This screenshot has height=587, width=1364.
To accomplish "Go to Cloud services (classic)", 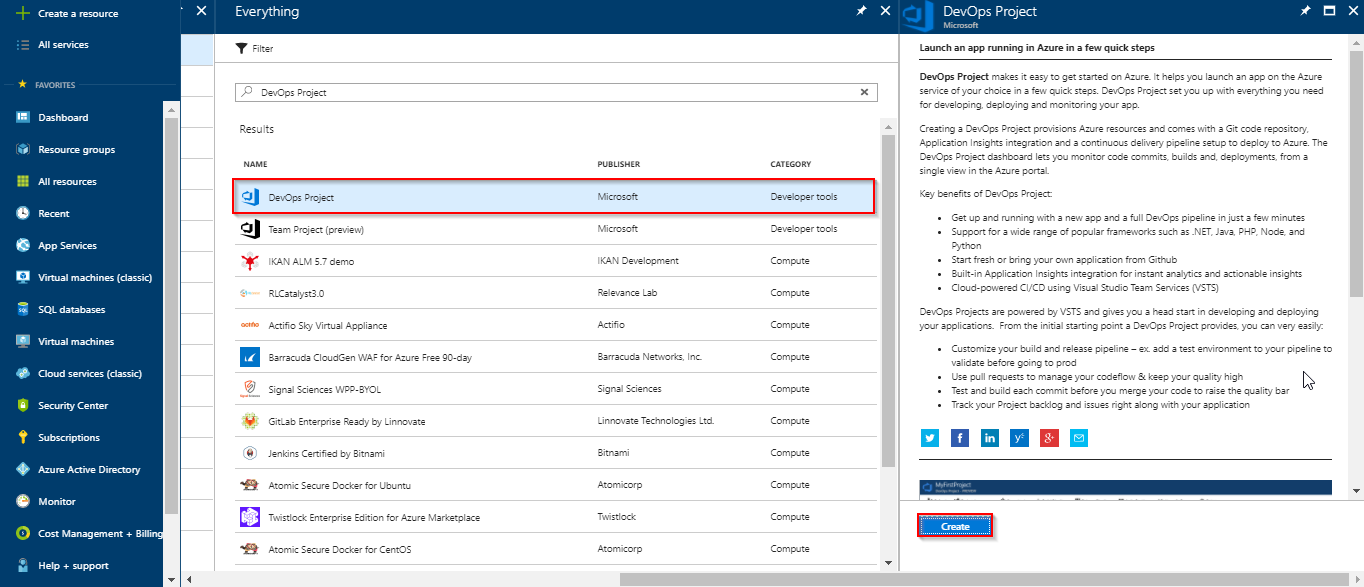I will coord(90,374).
